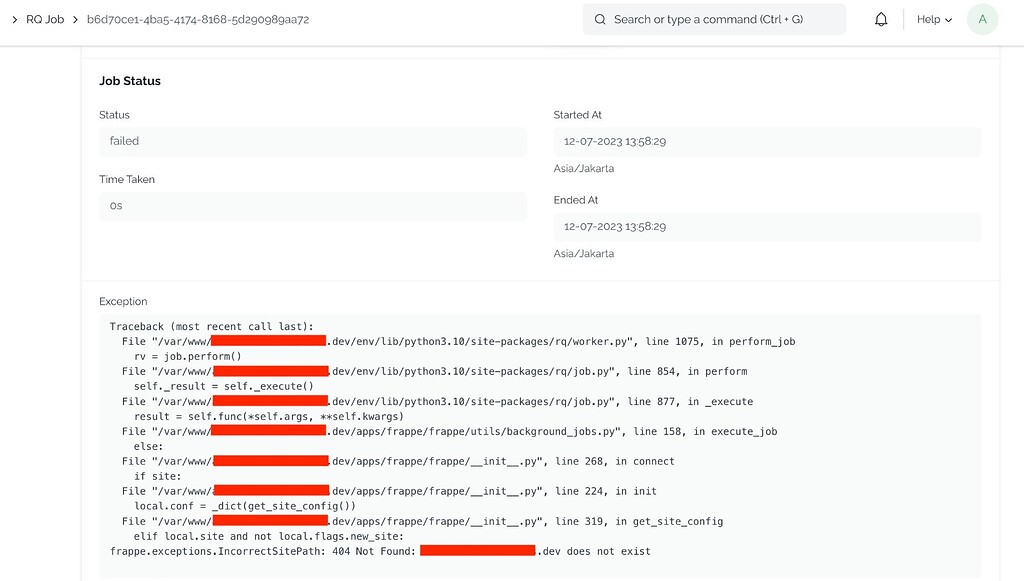
Task: Click the caret next to Help
Action: (x=949, y=19)
